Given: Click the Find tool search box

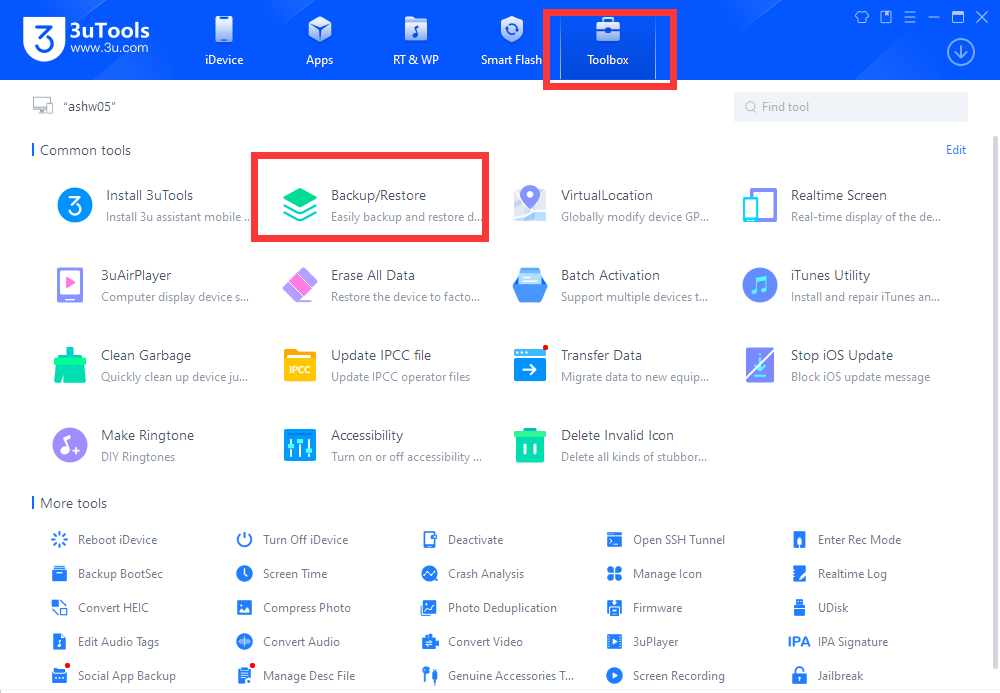Looking at the screenshot, I should tap(850, 106).
